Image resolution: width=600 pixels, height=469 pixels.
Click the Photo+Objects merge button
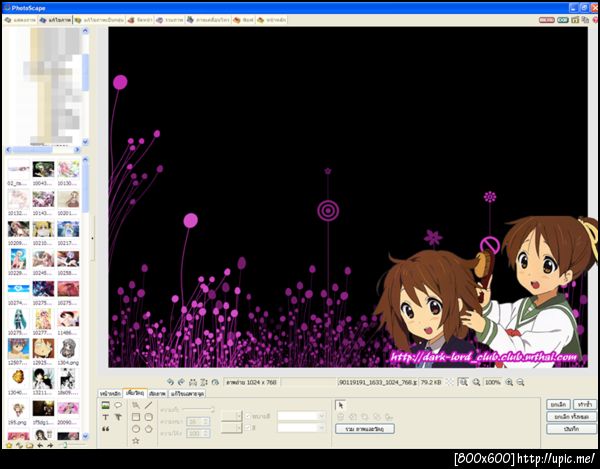(x=364, y=429)
